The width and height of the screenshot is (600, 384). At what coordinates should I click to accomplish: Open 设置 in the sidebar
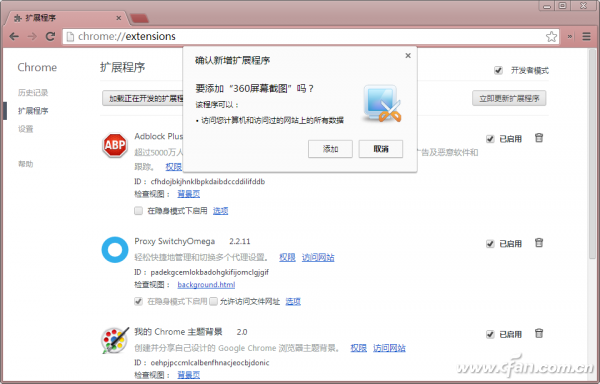point(26,129)
